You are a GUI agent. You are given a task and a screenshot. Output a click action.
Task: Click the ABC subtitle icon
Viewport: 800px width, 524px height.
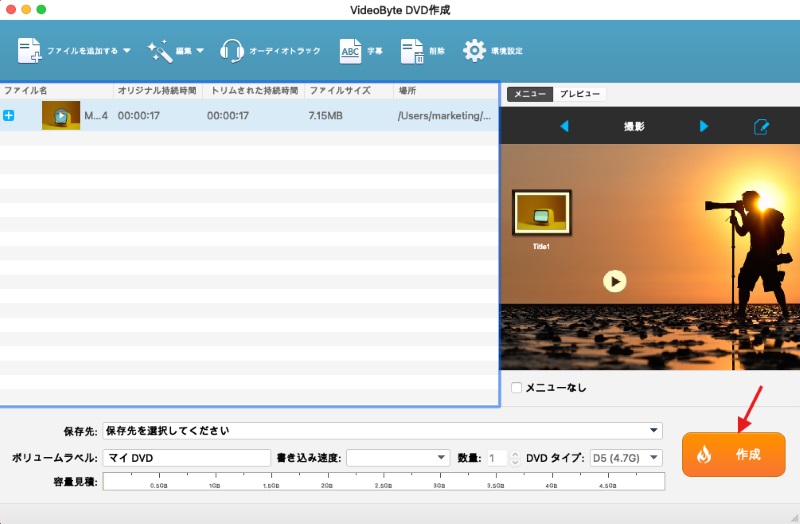point(350,51)
